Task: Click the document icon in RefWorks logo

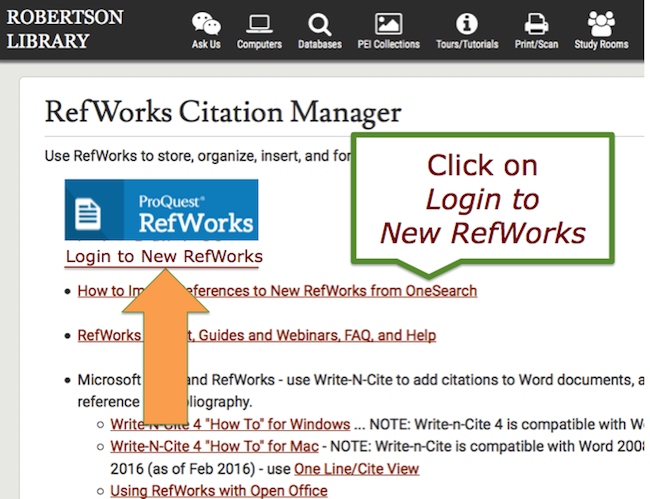Action: coord(89,213)
